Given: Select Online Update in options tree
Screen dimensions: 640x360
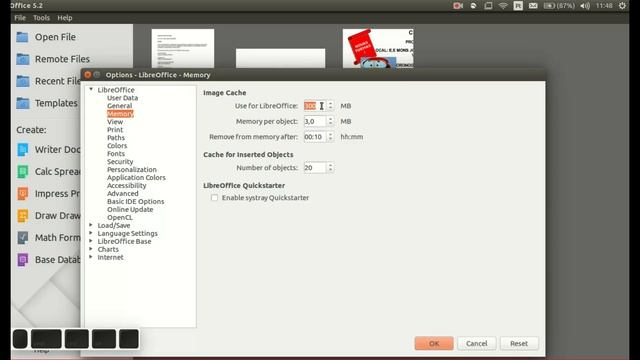Looking at the screenshot, I should click(x=130, y=209).
